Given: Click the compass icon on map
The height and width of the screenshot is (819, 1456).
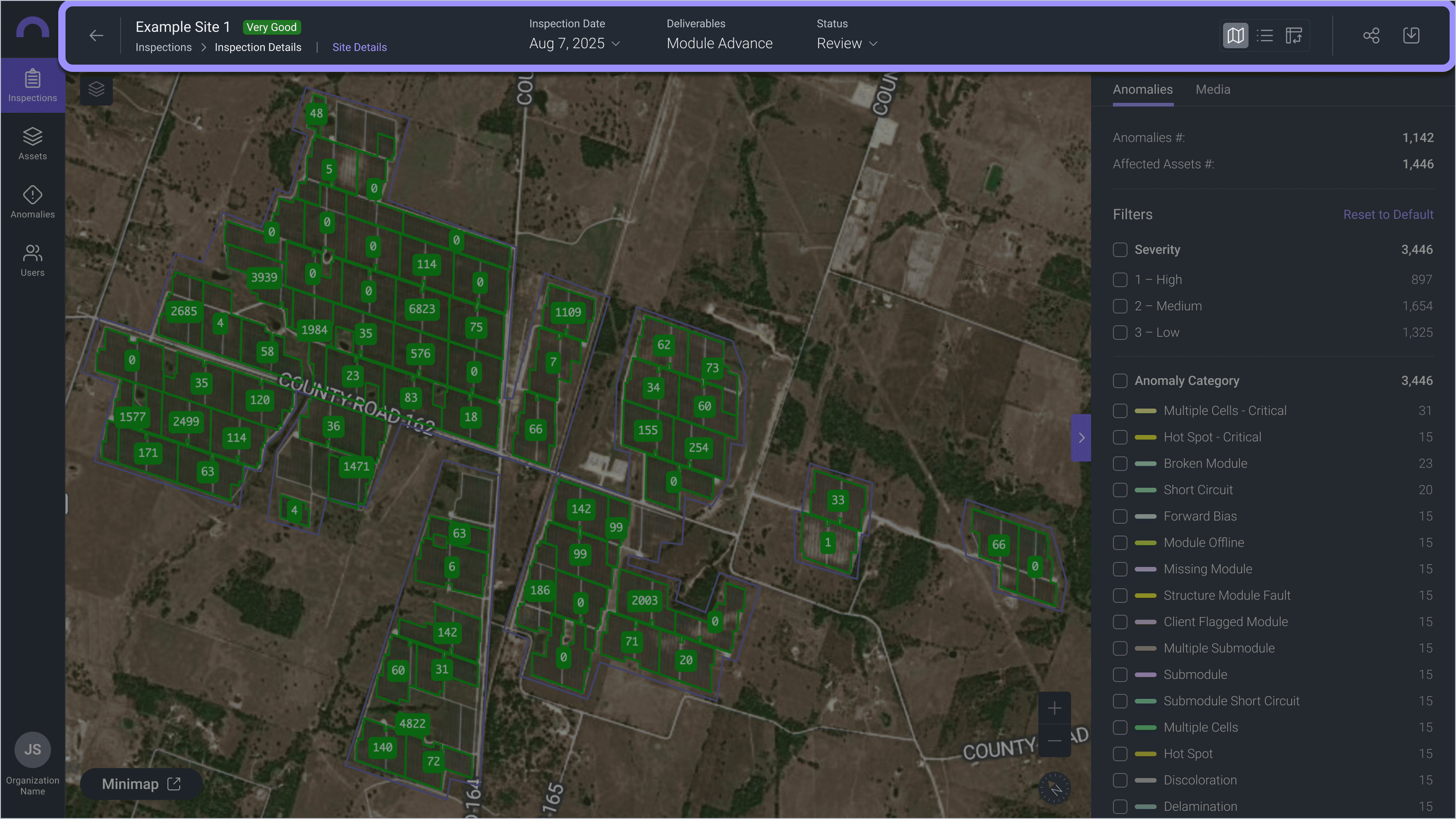Looking at the screenshot, I should (x=1055, y=787).
